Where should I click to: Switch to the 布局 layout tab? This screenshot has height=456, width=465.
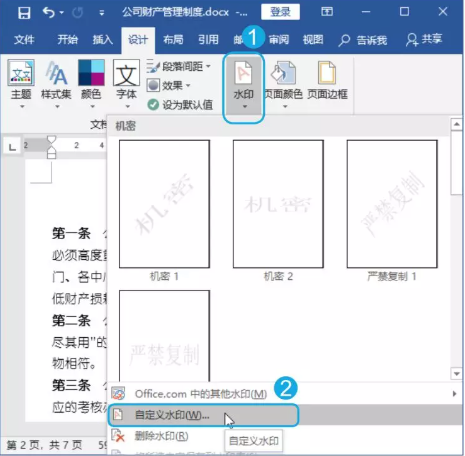173,40
